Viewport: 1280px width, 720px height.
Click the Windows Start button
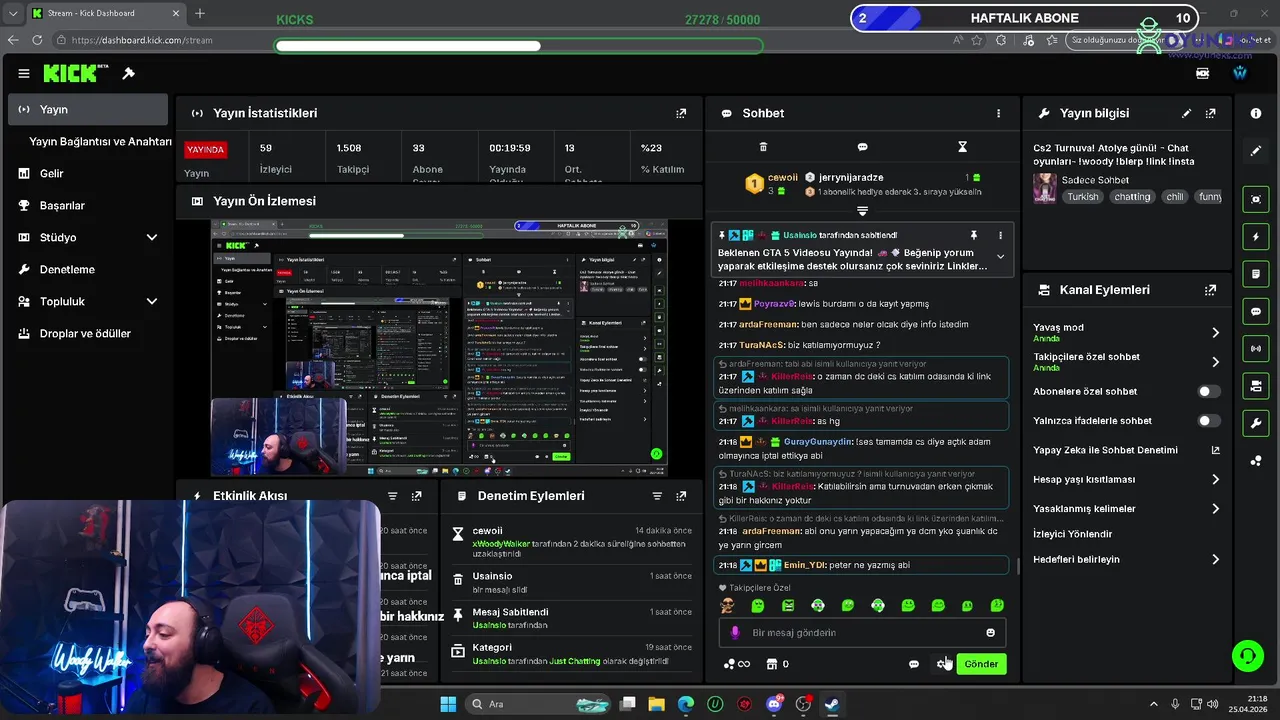[x=448, y=704]
